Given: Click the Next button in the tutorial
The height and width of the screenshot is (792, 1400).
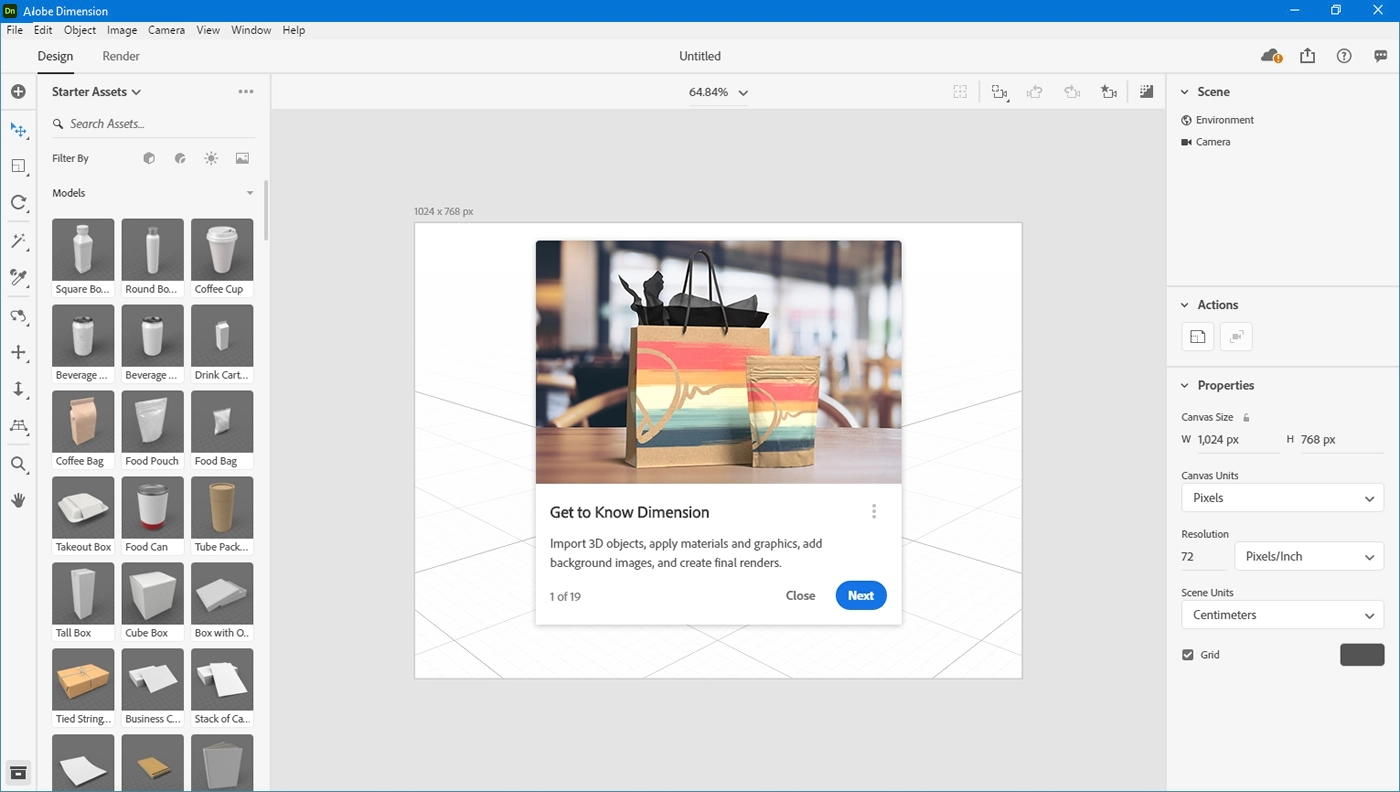Looking at the screenshot, I should (x=860, y=595).
